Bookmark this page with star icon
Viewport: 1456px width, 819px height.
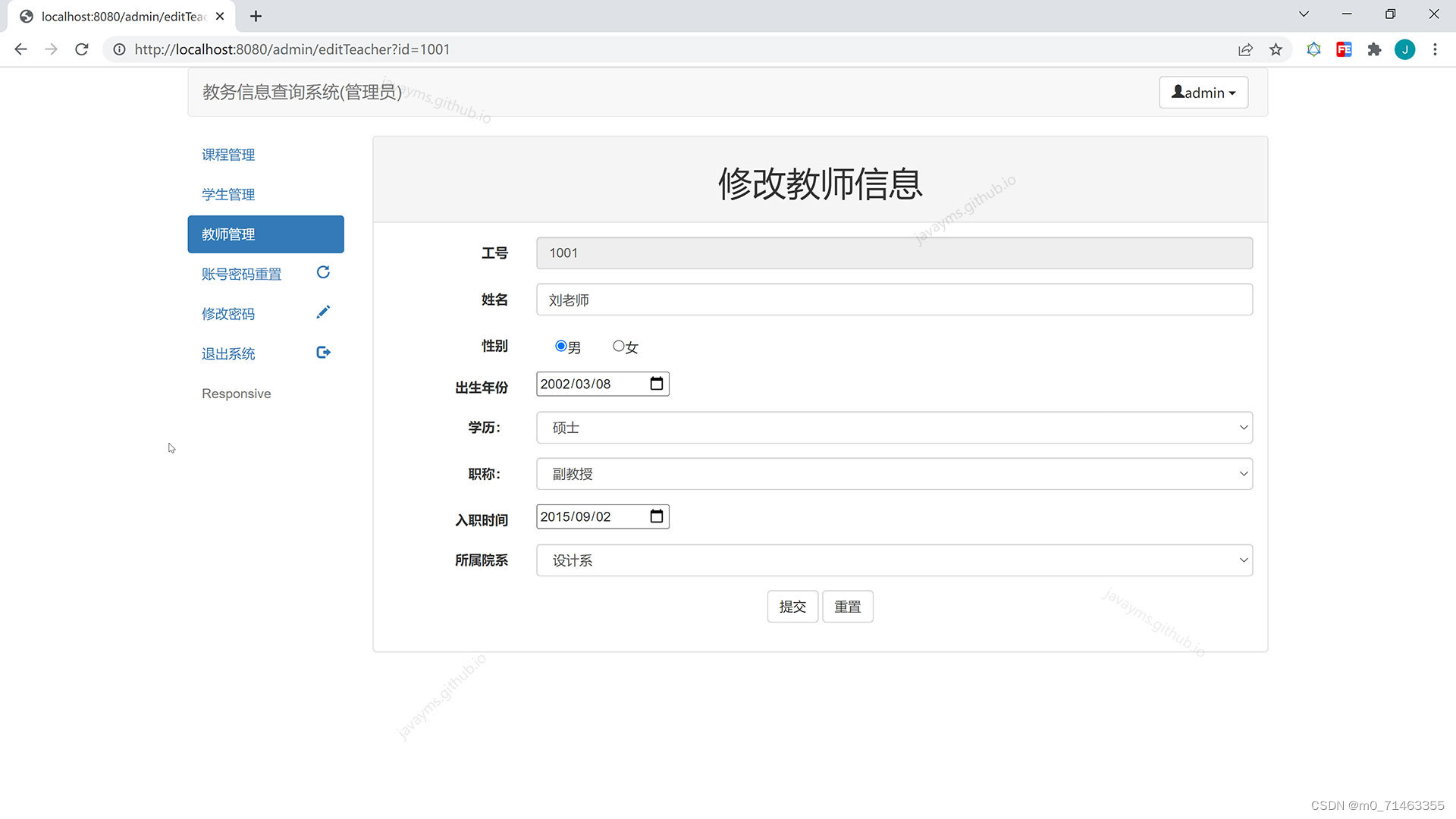[x=1276, y=49]
